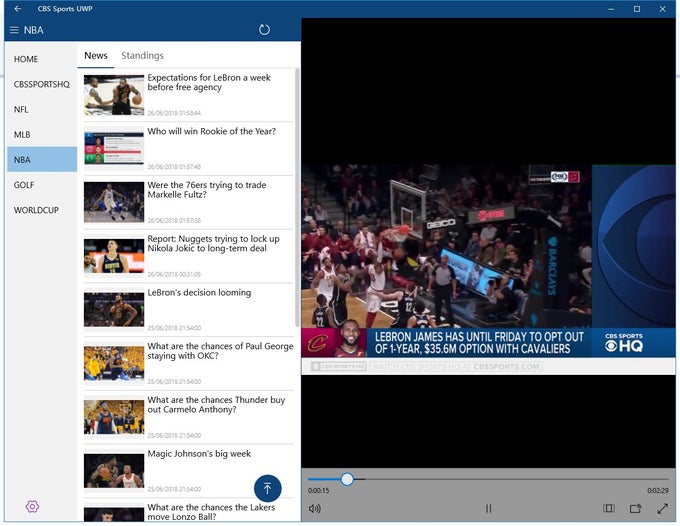Click thumbnail of LeBron free agency story

click(x=114, y=95)
